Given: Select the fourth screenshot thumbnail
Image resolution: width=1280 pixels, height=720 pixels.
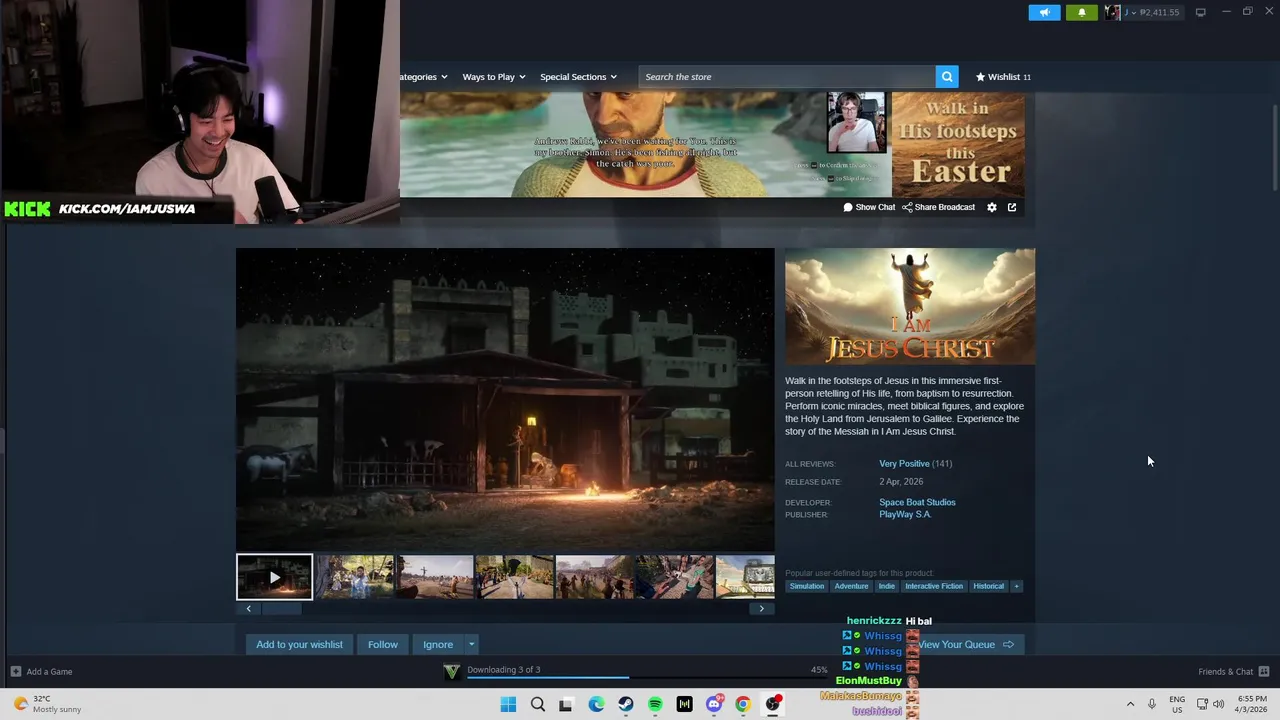Looking at the screenshot, I should click(515, 577).
